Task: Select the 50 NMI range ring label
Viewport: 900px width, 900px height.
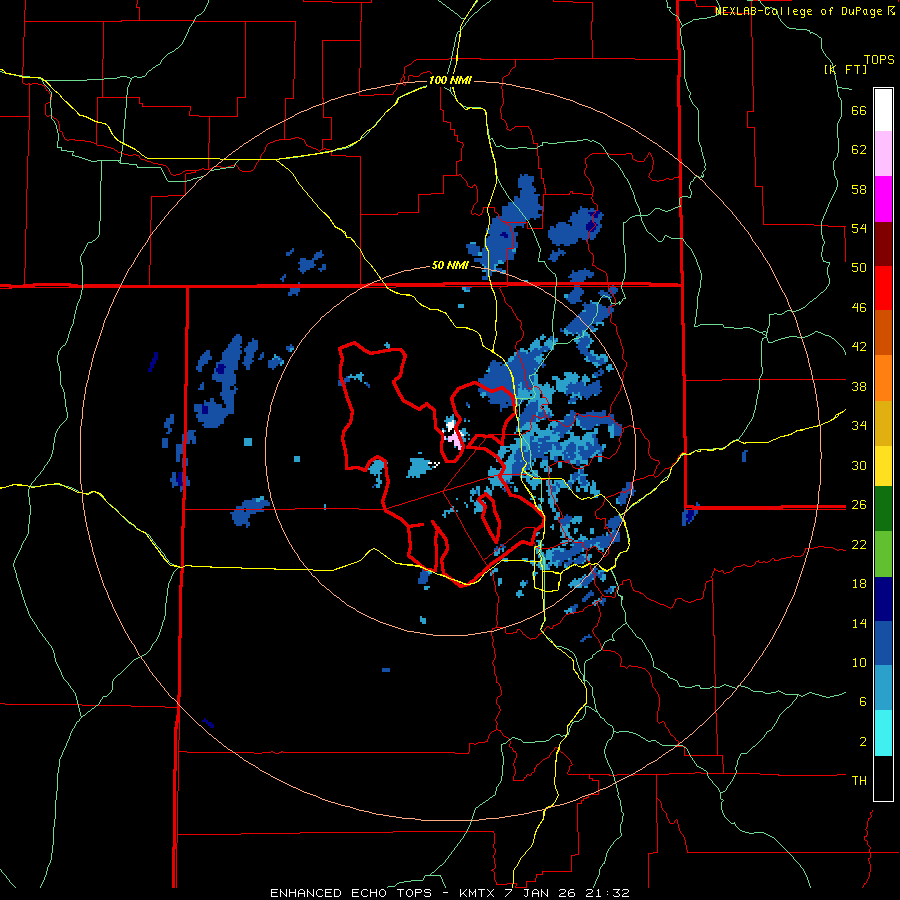Action: click(450, 266)
